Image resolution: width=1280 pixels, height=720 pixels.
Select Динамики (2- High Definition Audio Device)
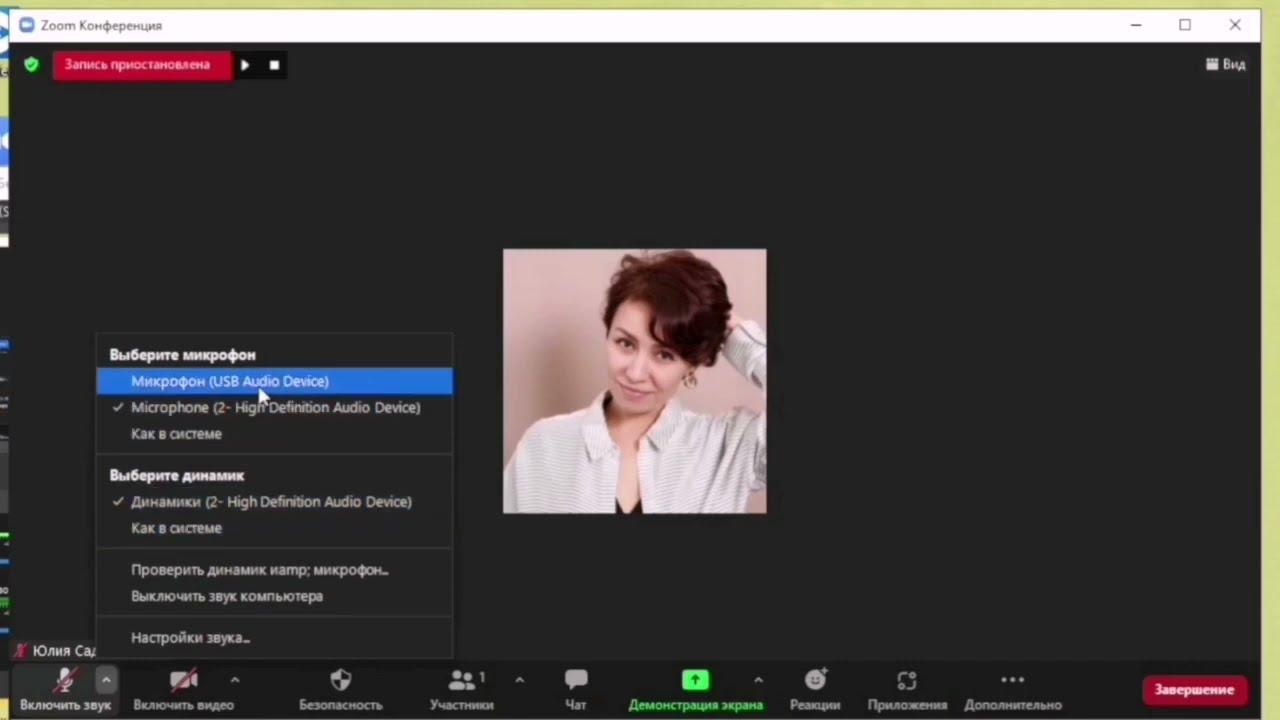click(274, 502)
